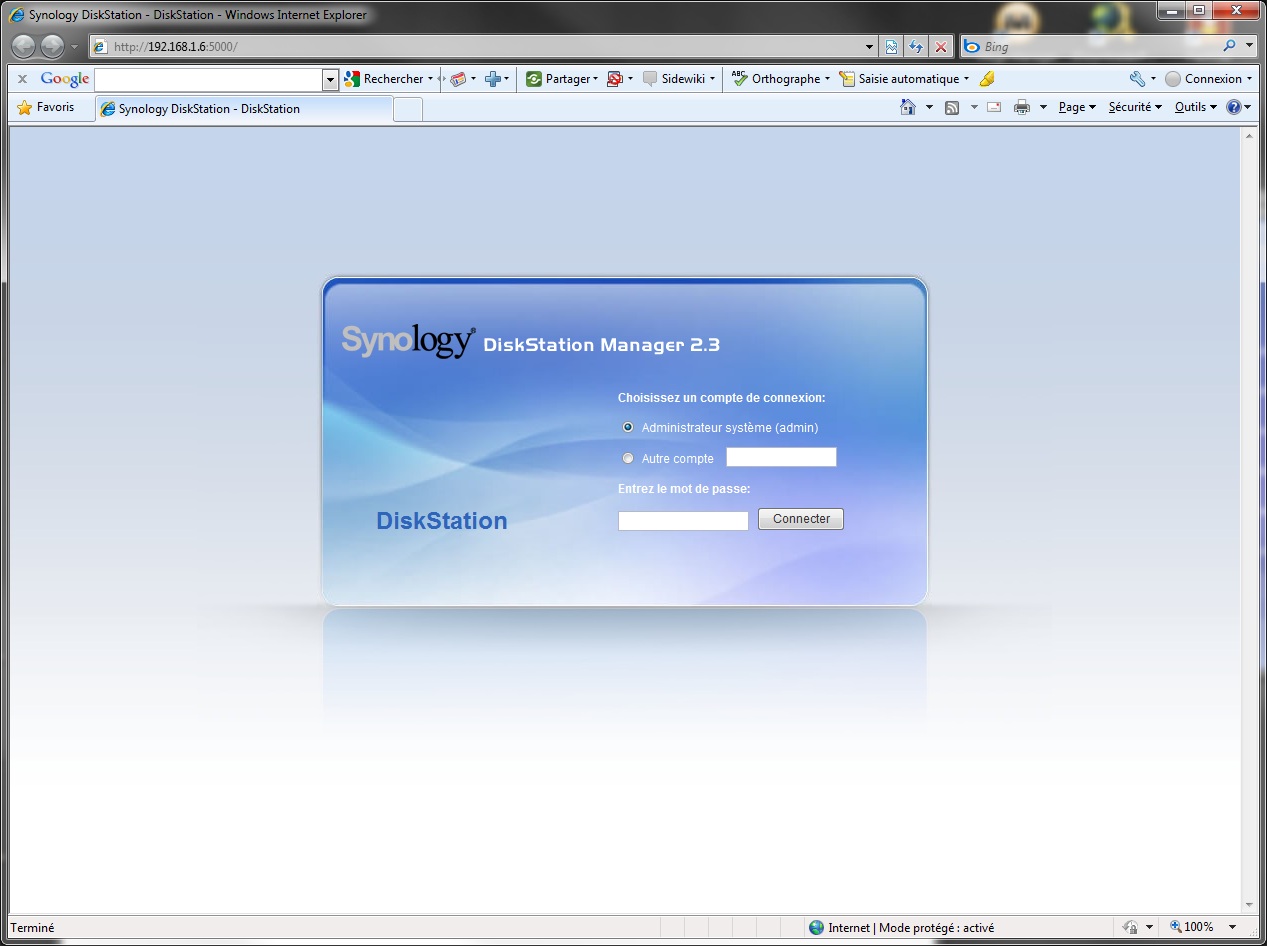
Task: Click the password input field
Action: pos(683,521)
